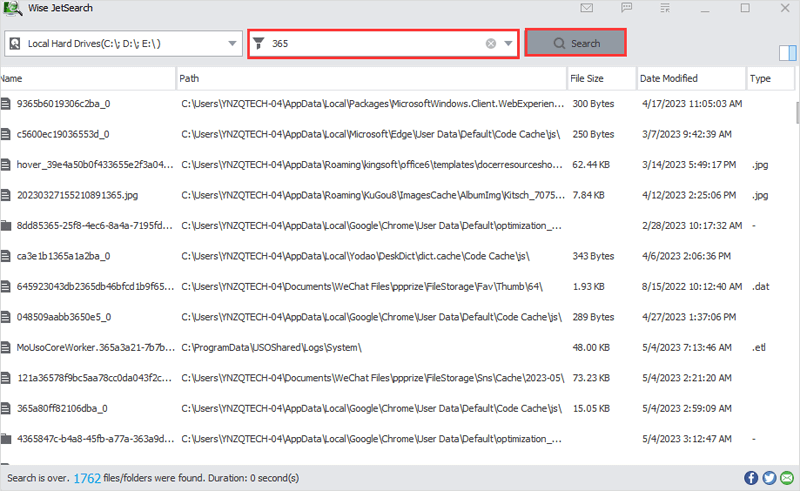Click the Yodao DeskDict cache path cell
This screenshot has width=800, height=491.
[x=356, y=256]
